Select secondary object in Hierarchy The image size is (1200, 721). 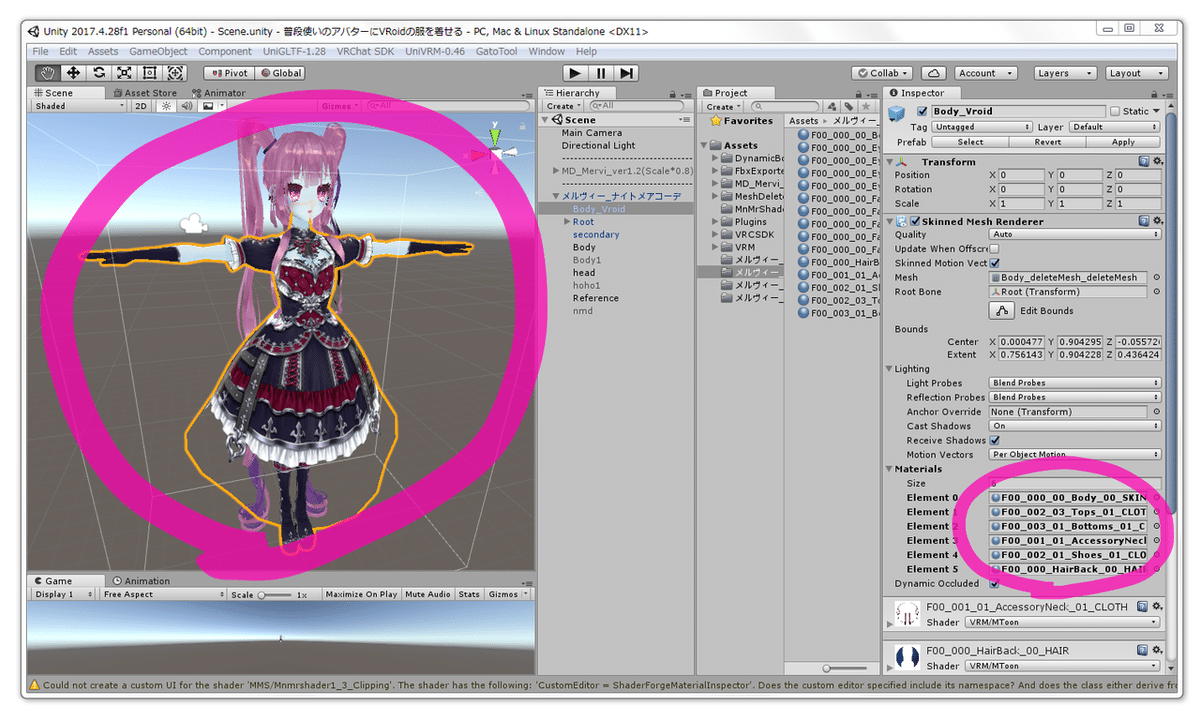pos(596,235)
